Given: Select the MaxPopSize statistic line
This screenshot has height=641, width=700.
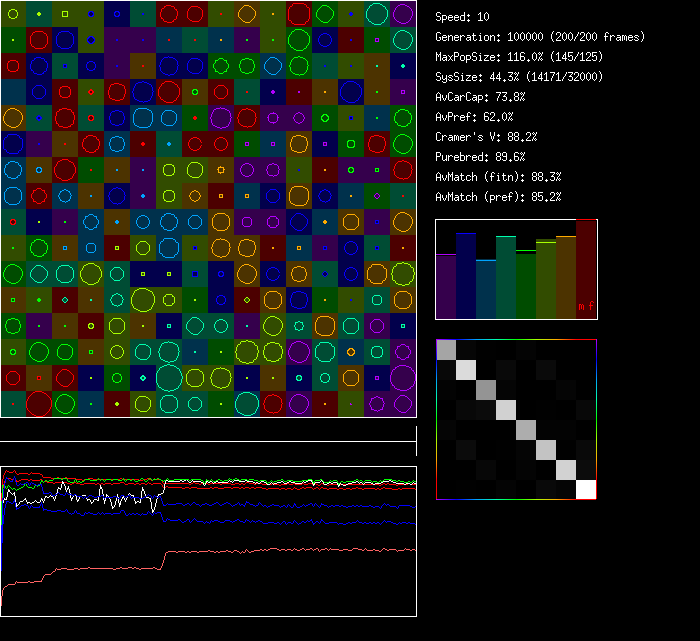Looking at the screenshot, I should tap(519, 57).
